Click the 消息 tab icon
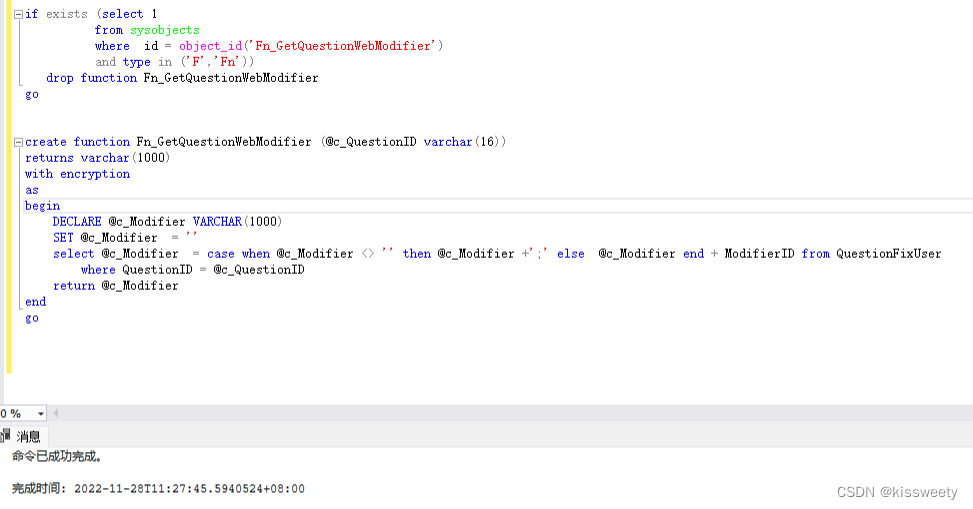 point(6,435)
